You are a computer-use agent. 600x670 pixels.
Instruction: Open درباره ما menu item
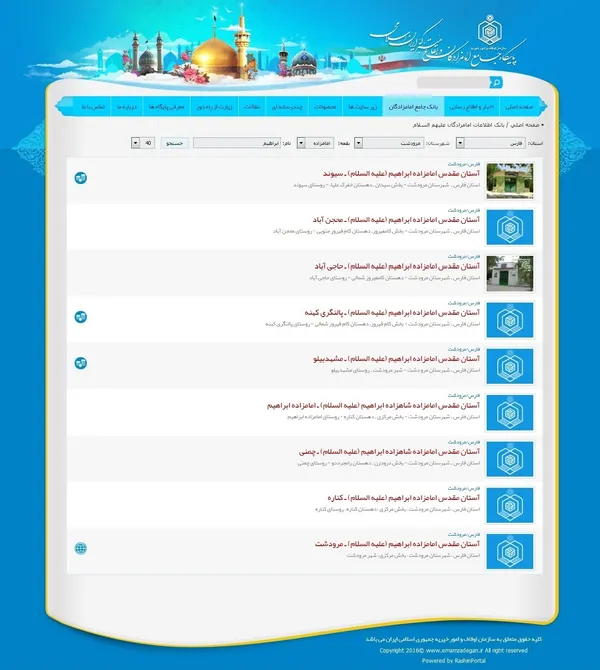127,107
